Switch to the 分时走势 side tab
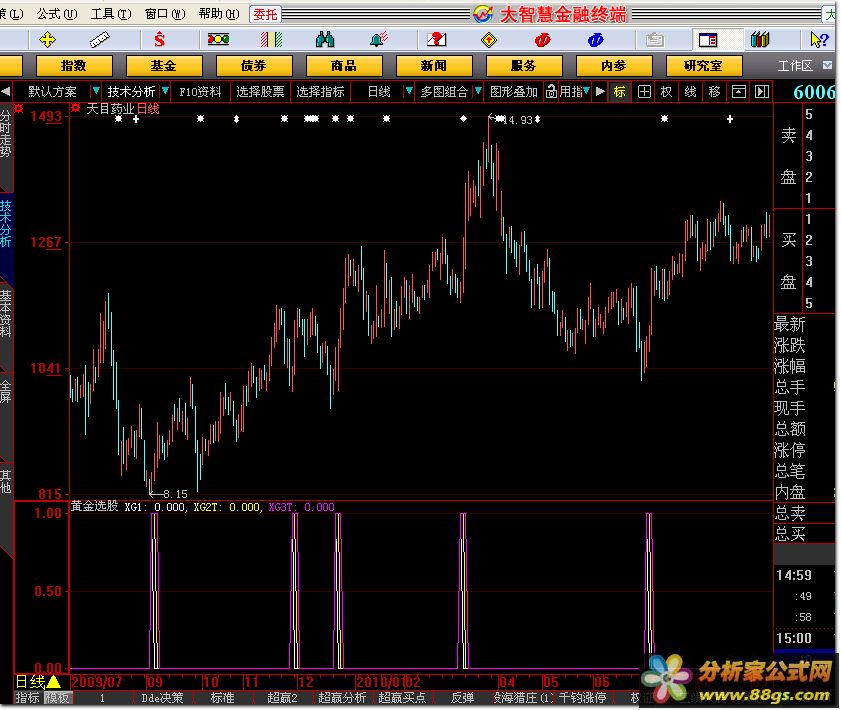The width and height of the screenshot is (841, 710). pos(5,134)
